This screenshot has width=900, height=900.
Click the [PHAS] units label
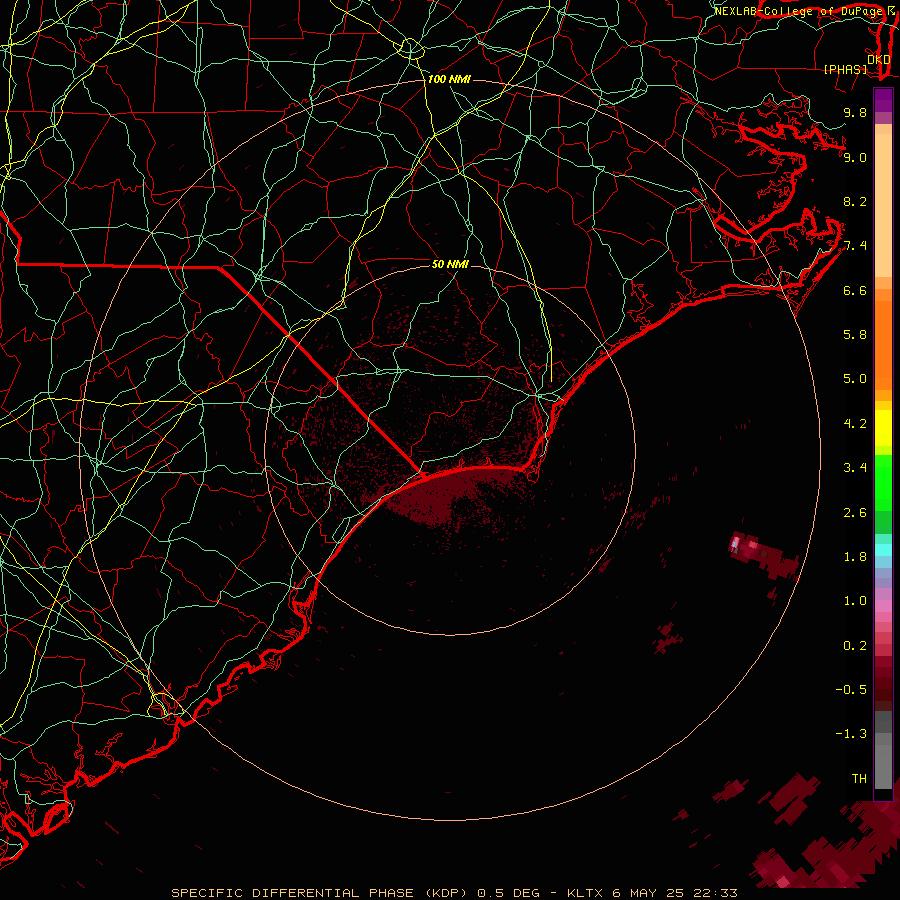click(845, 69)
